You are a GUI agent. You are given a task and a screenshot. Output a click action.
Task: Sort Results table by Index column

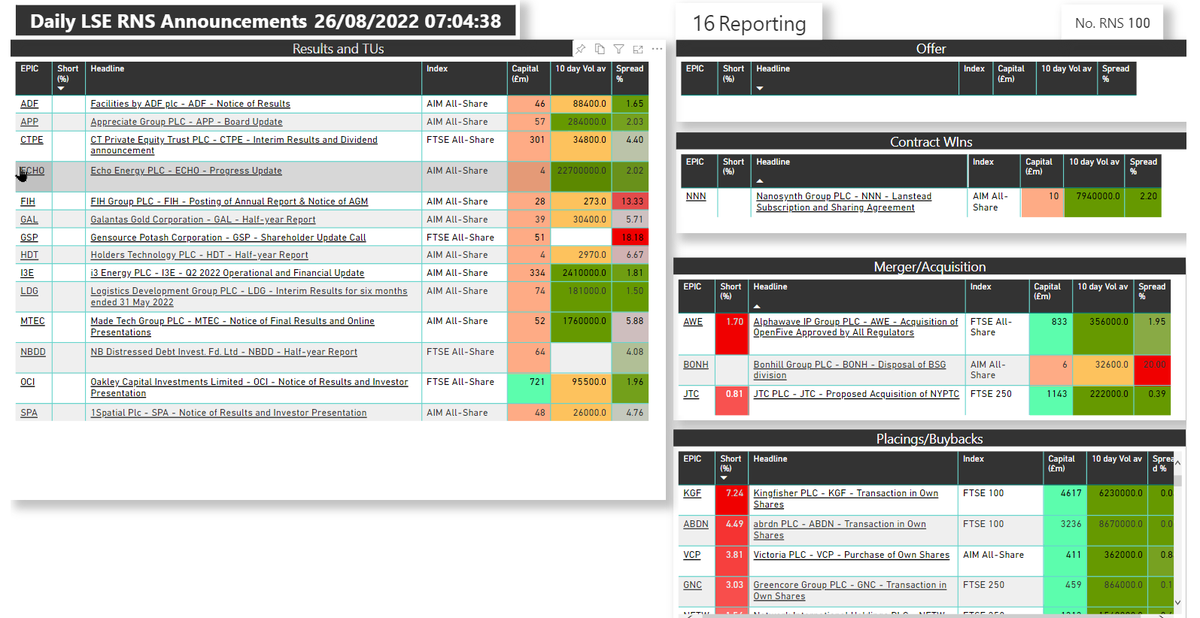(x=437, y=69)
